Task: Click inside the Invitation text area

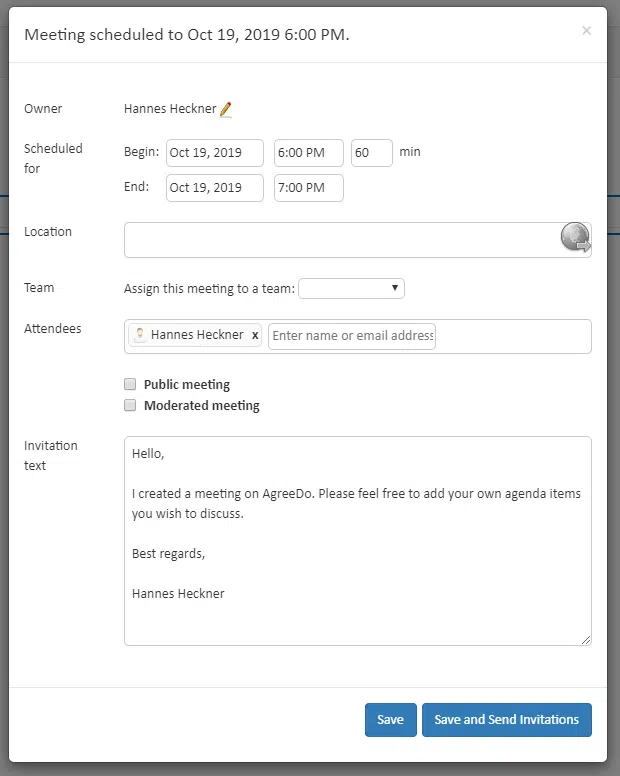Action: 358,541
